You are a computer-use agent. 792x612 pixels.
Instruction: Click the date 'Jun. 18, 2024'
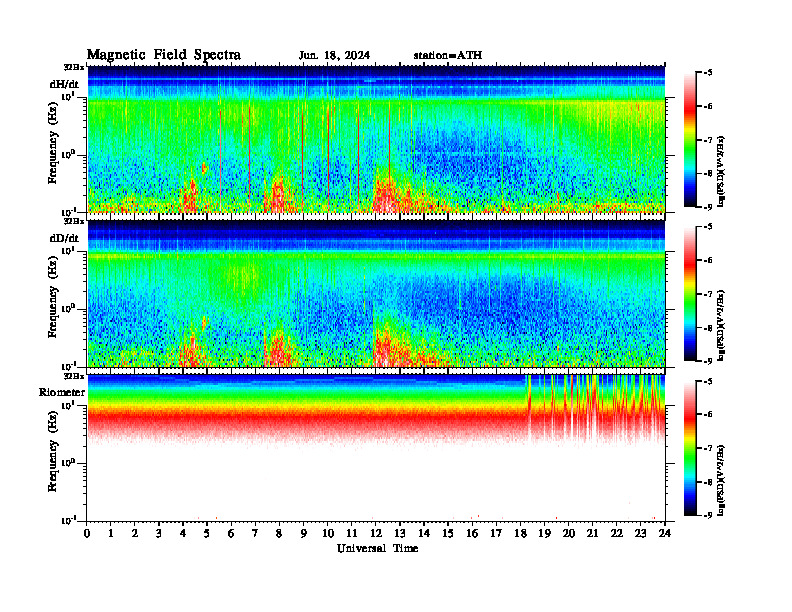point(334,56)
